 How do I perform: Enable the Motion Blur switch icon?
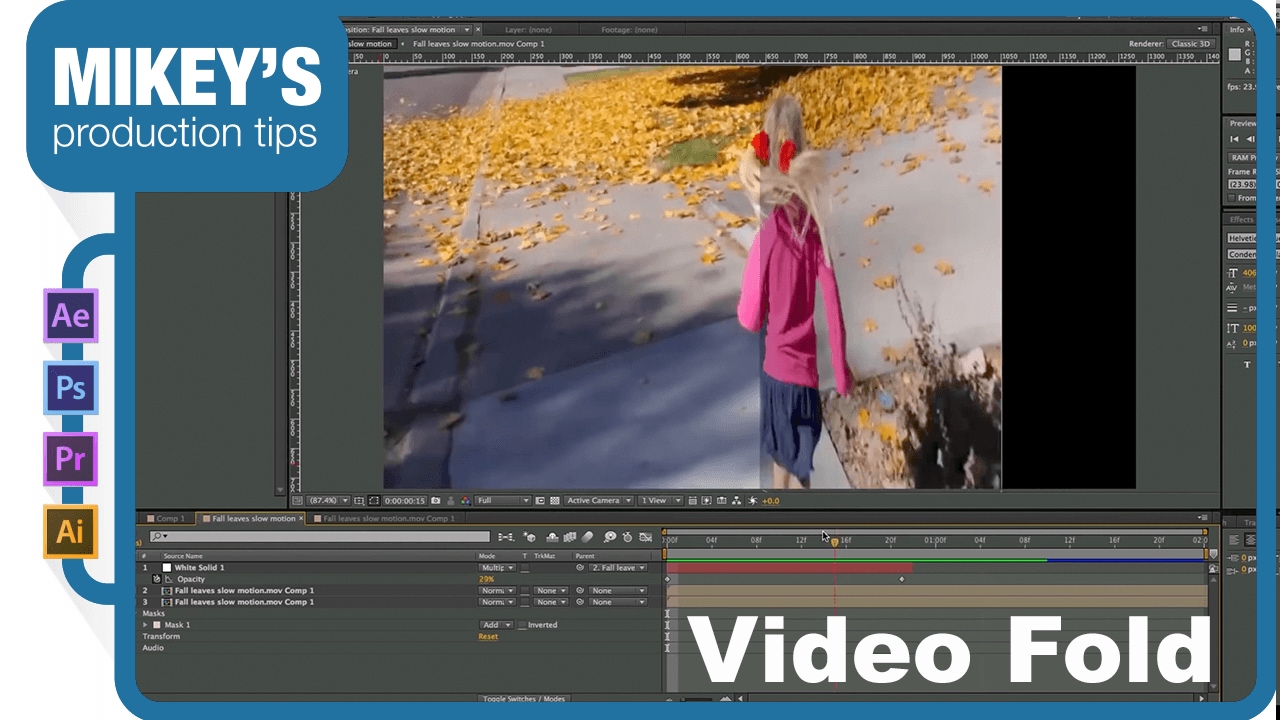588,537
